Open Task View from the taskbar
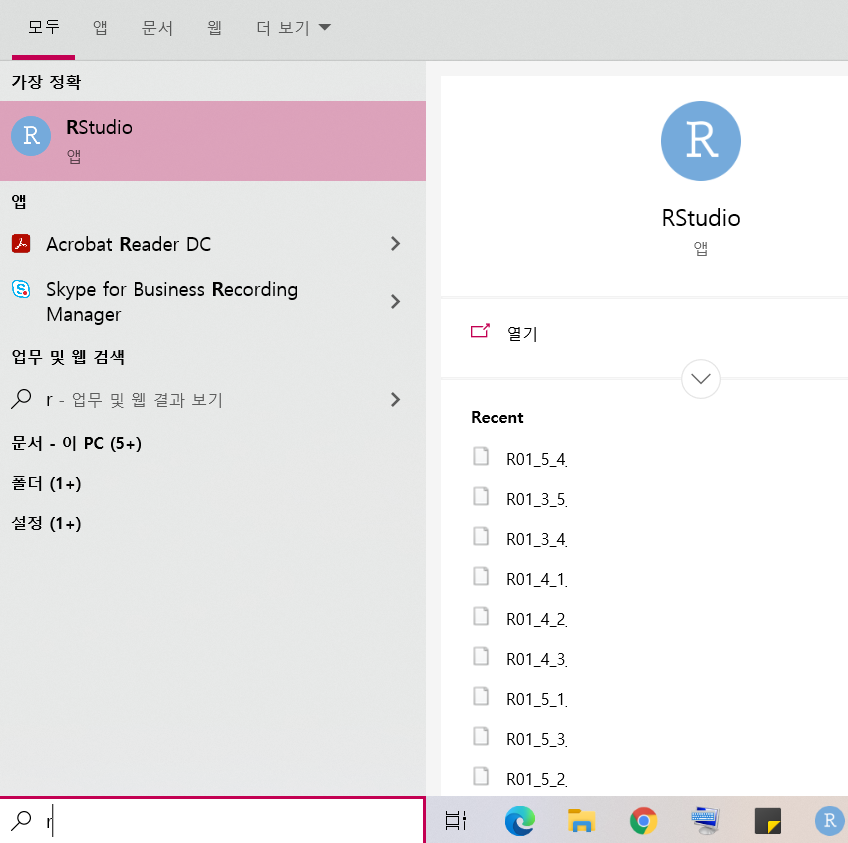This screenshot has width=848, height=843. [455, 820]
